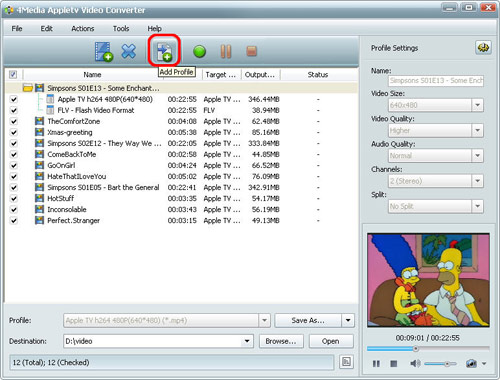500x380 pixels.
Task: Click the Xmas-greeting video file icon
Action: [x=39, y=132]
